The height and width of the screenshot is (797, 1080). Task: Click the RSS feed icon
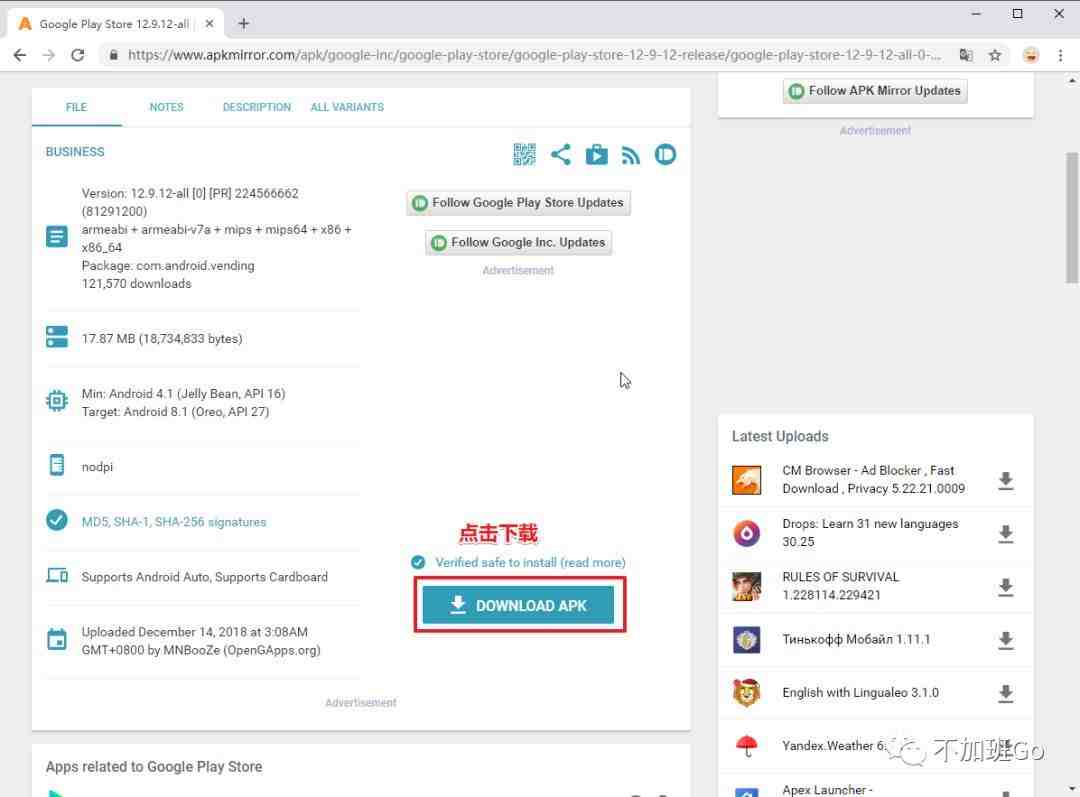(x=630, y=155)
